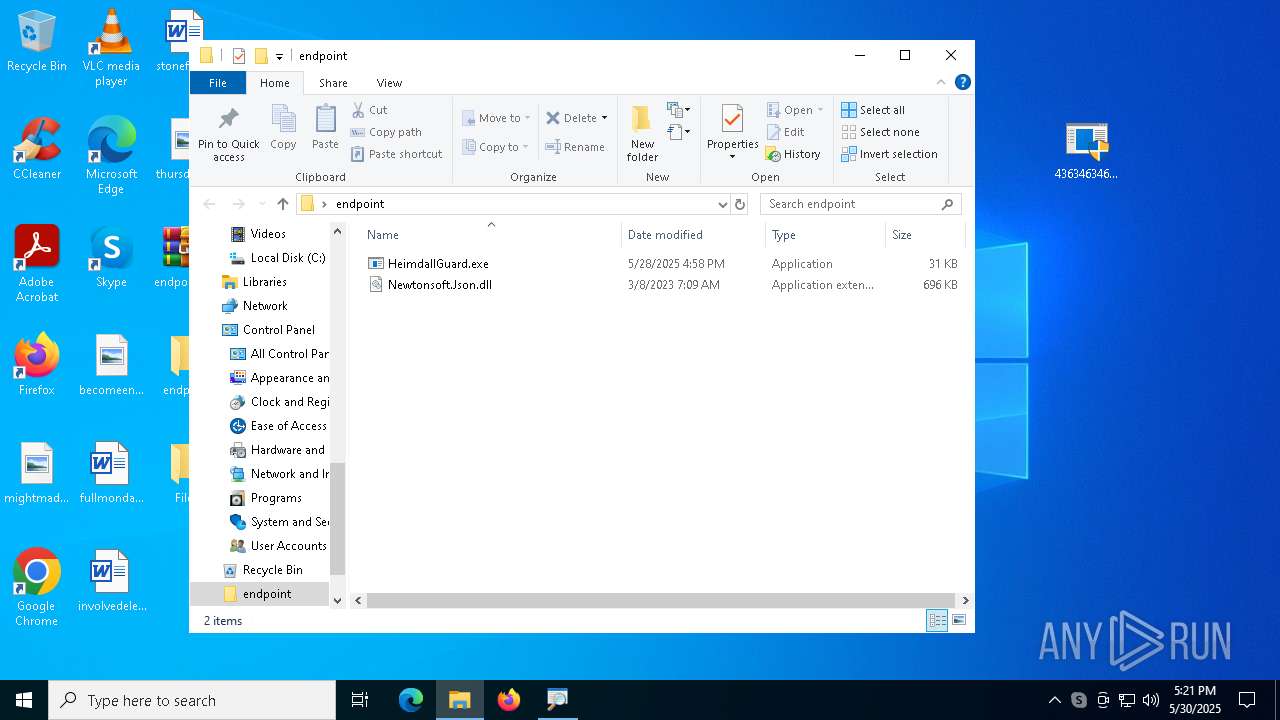Open the Delete dropdown arrow
This screenshot has width=1280, height=720.
pos(604,118)
